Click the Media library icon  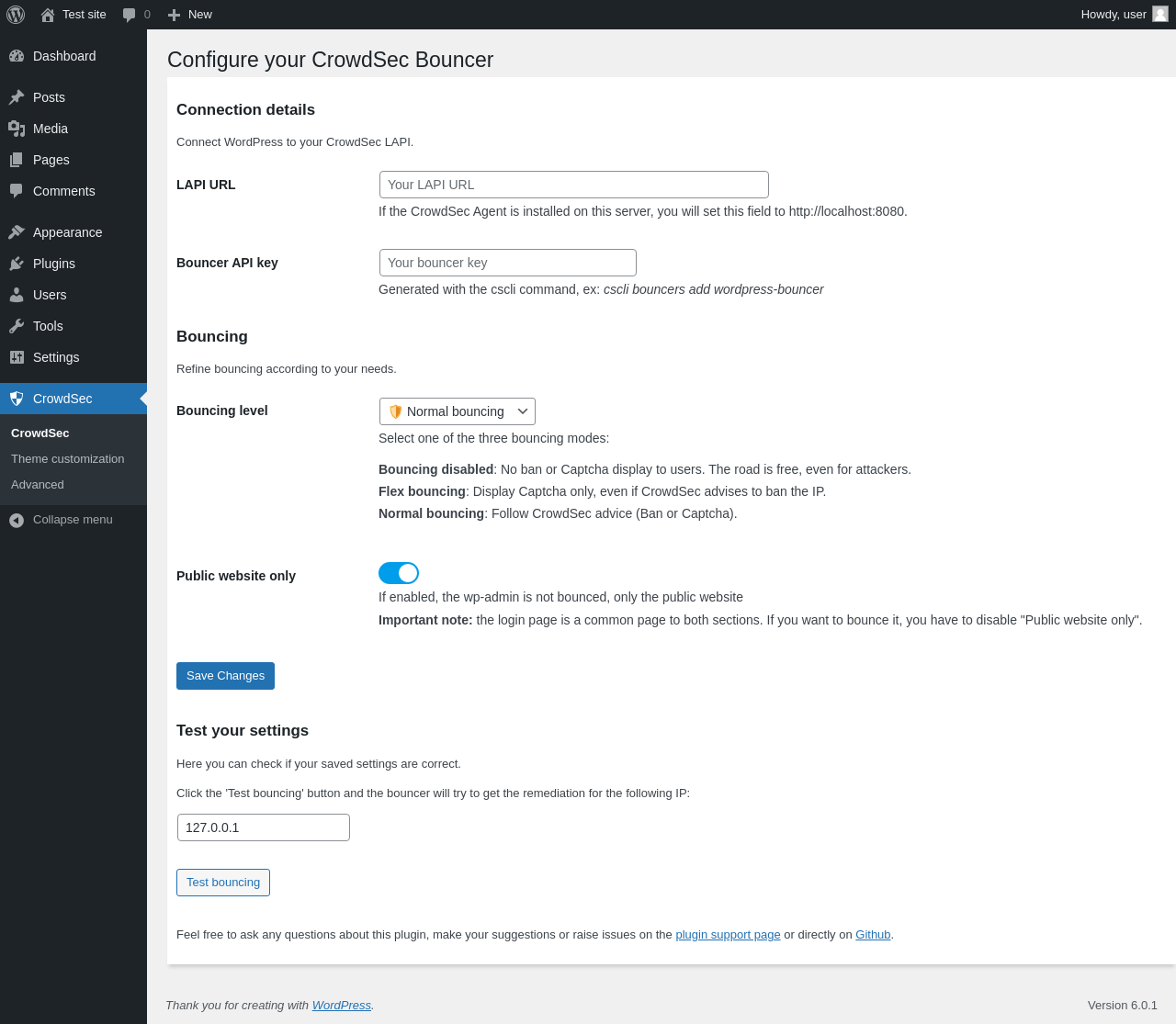click(x=17, y=129)
